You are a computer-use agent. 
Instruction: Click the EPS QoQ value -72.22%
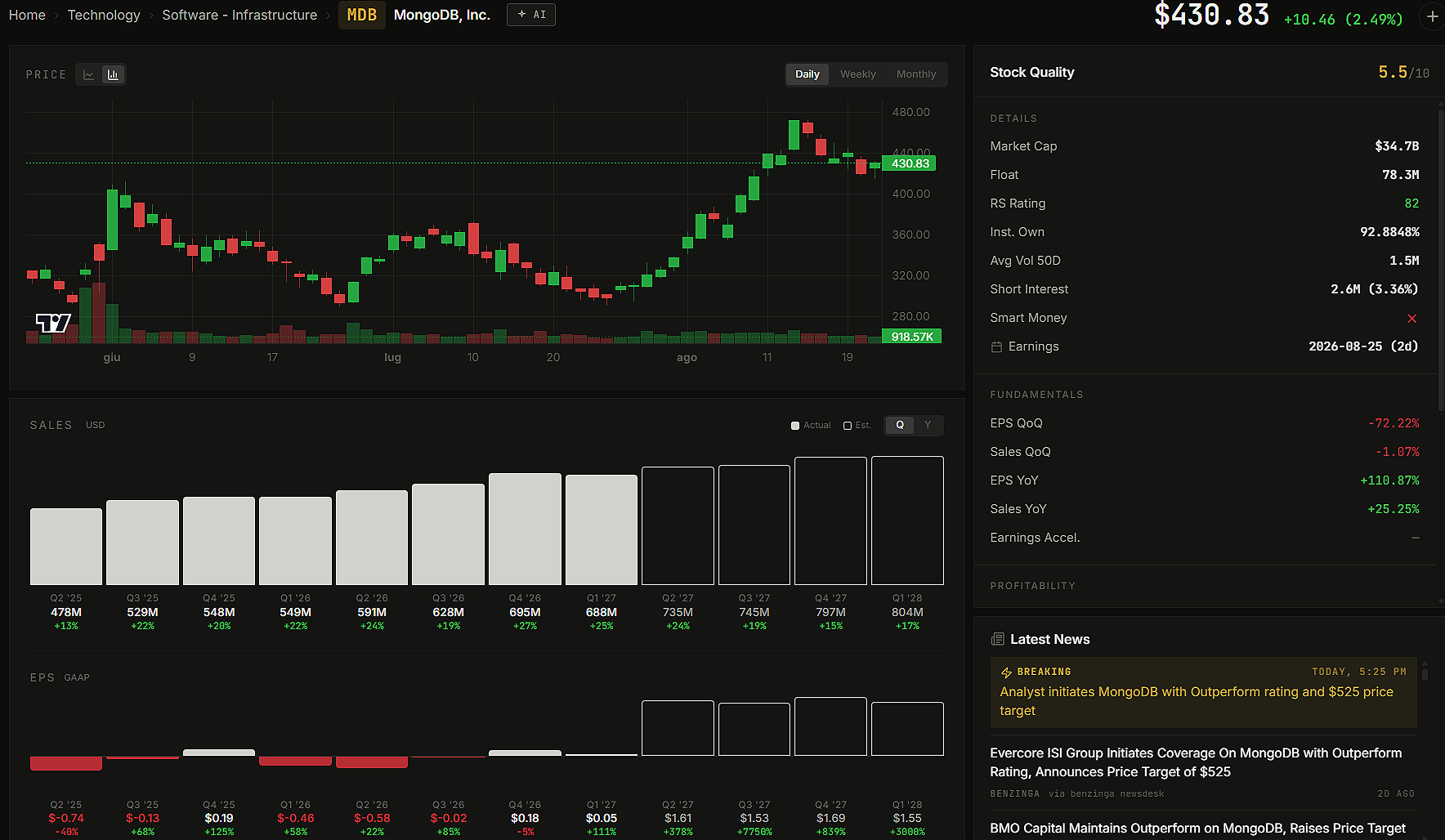click(x=1394, y=423)
